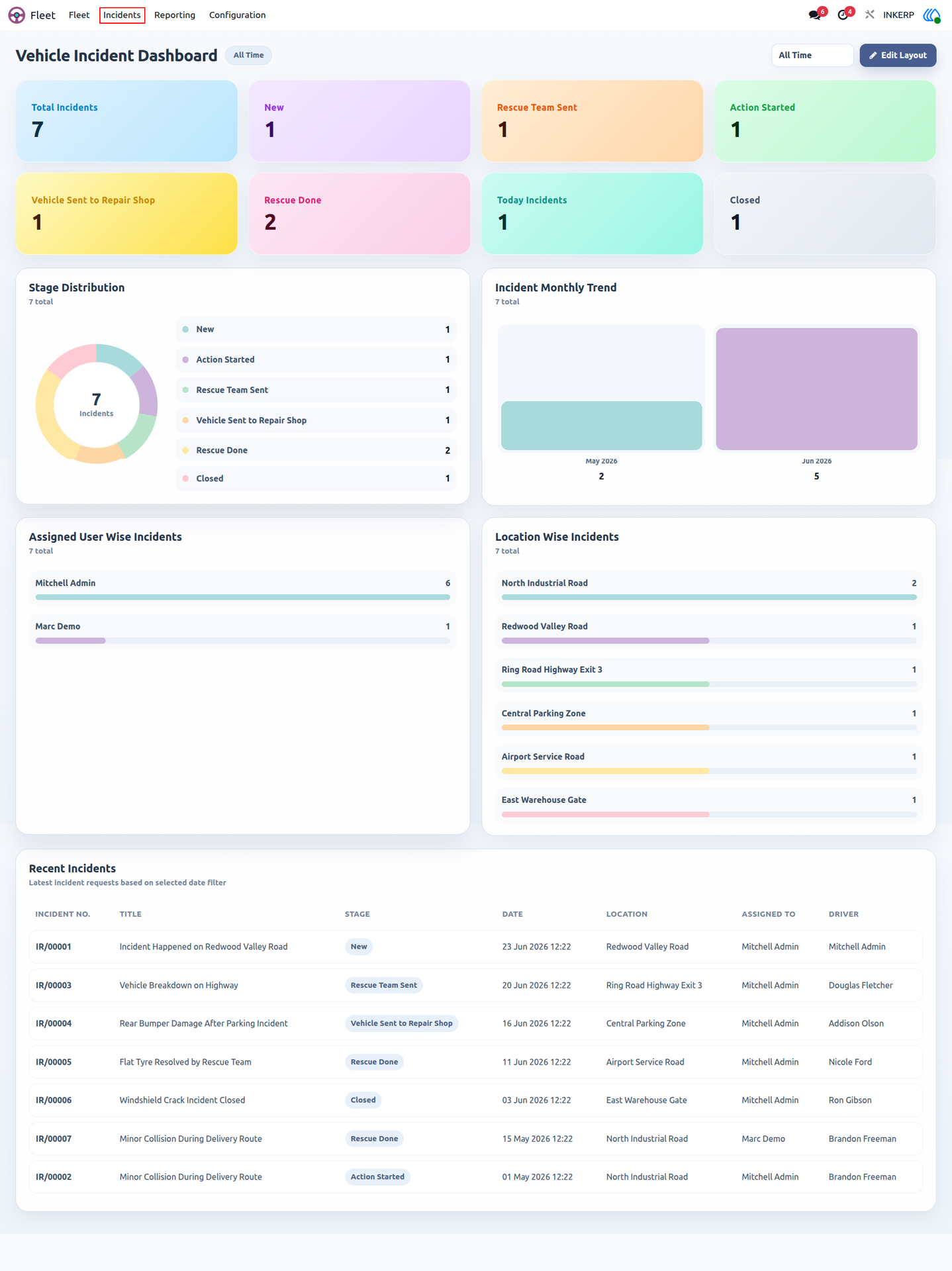Image resolution: width=952 pixels, height=1271 pixels.
Task: Open the Fleet menu
Action: [79, 15]
